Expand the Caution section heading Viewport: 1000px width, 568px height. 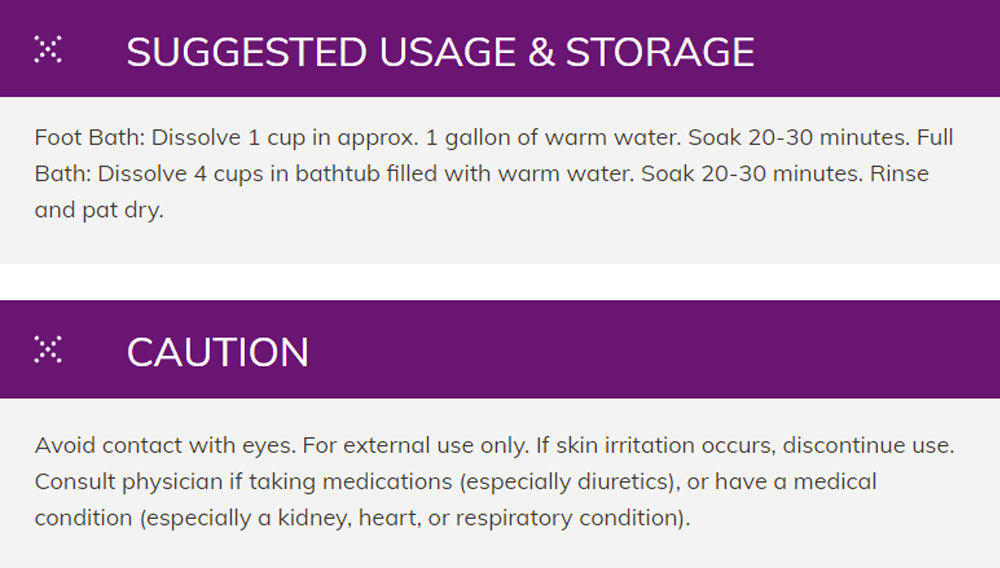(x=218, y=352)
